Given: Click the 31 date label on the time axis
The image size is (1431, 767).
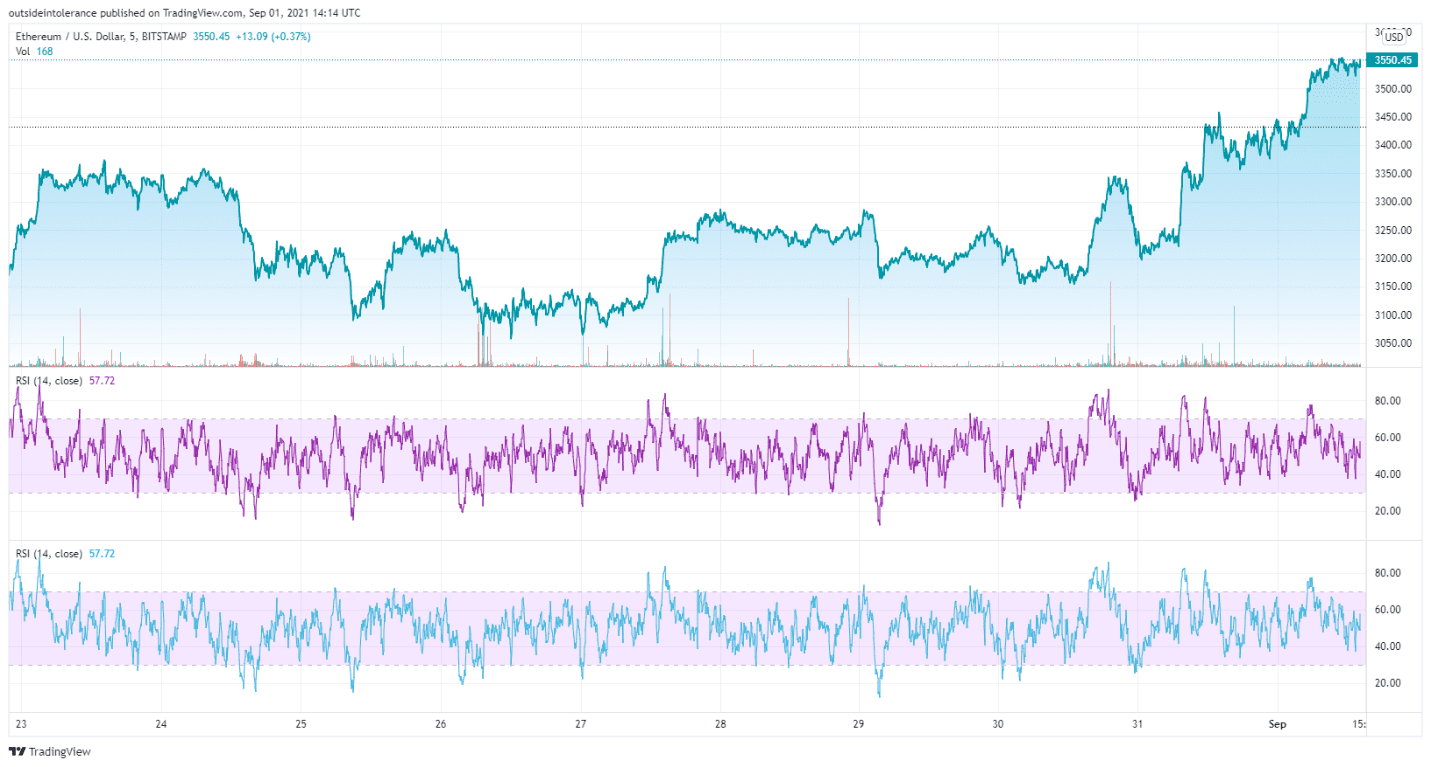Looking at the screenshot, I should (1137, 723).
